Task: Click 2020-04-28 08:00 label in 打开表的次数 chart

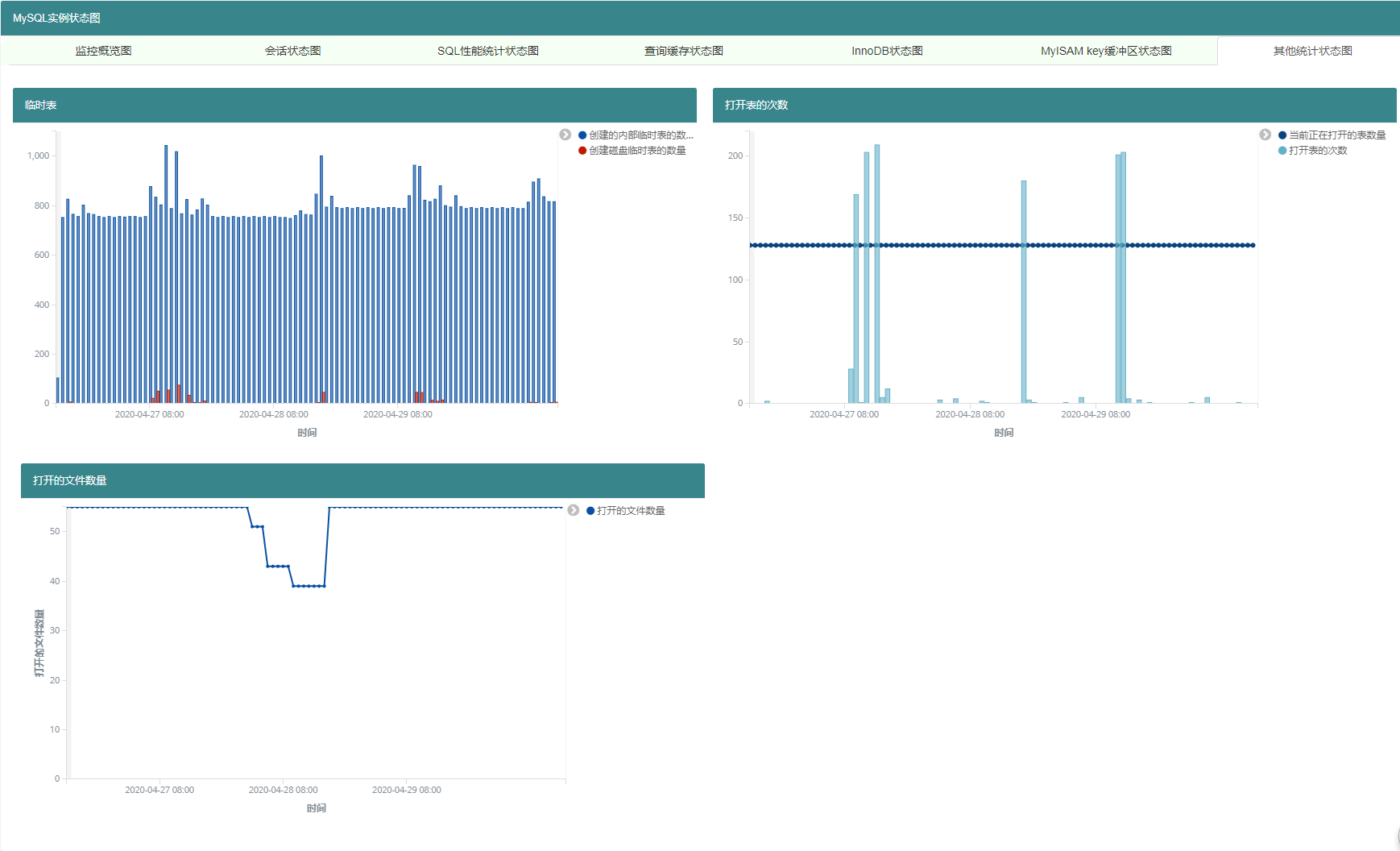Action: 970,414
